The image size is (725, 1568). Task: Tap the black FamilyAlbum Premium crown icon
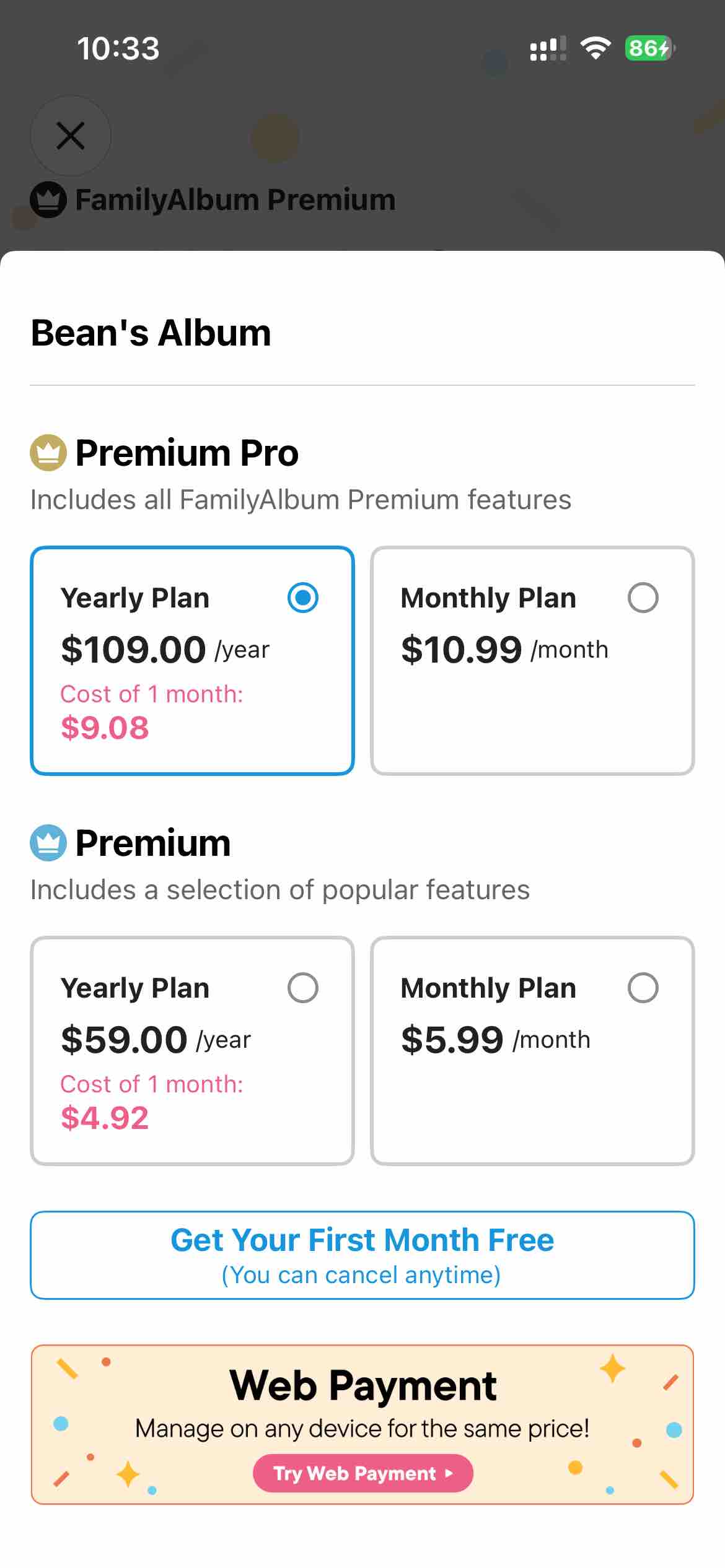click(48, 200)
